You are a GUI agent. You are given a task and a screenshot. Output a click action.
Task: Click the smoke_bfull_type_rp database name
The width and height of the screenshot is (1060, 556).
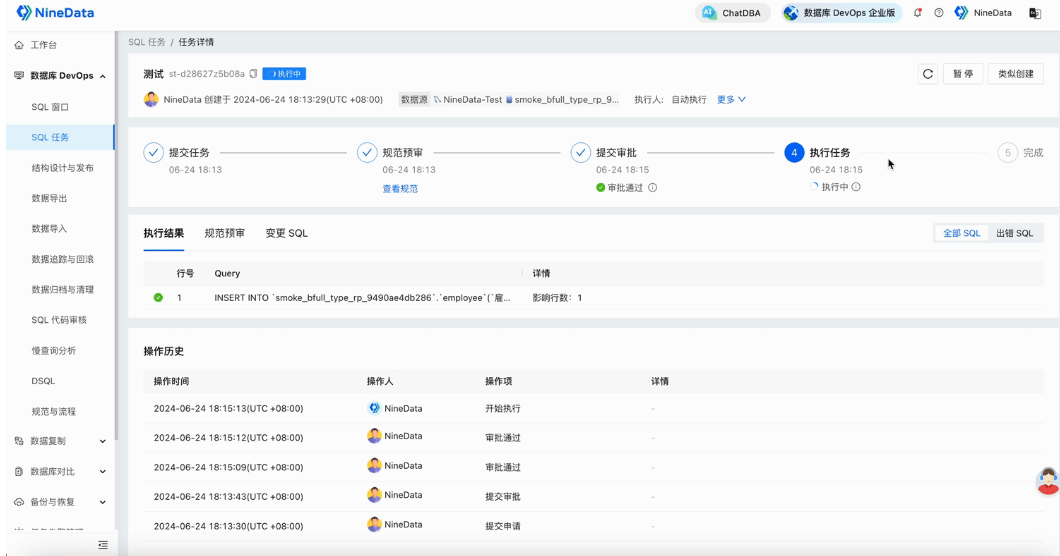coord(562,99)
